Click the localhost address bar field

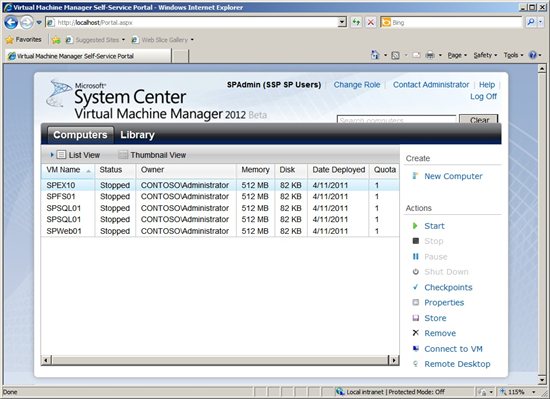click(196, 22)
